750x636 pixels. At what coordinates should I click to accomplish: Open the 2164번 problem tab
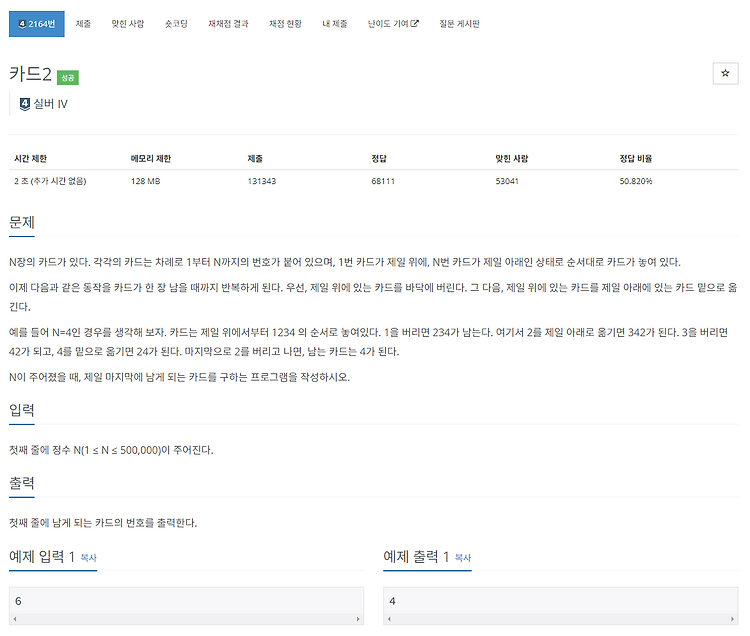click(x=37, y=24)
